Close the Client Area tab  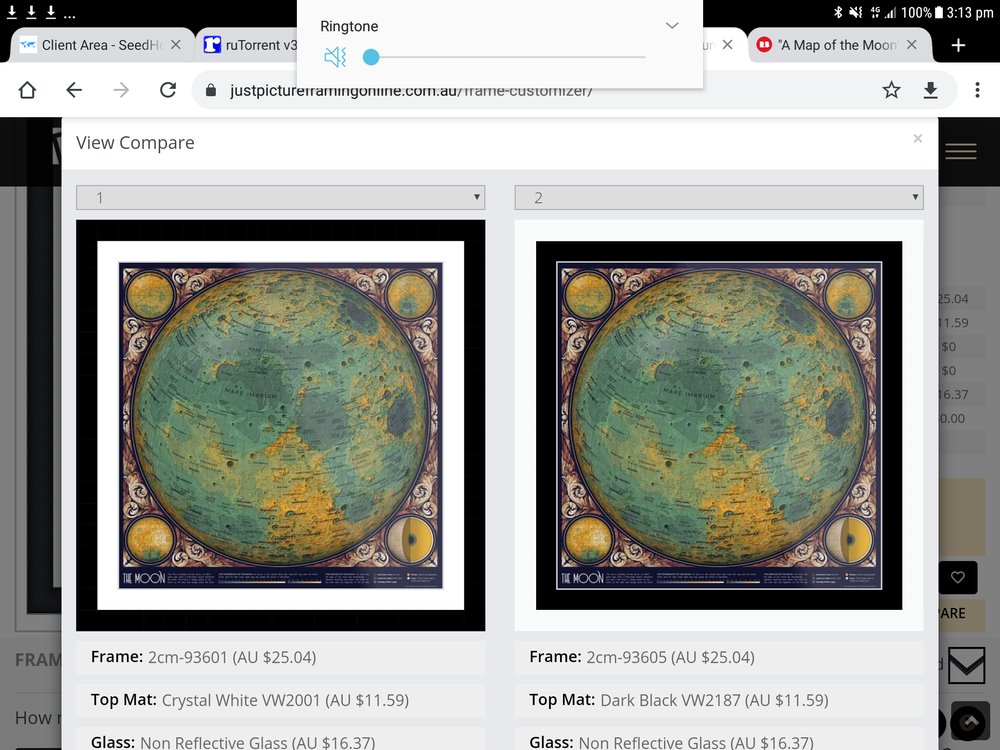pyautogui.click(x=176, y=45)
